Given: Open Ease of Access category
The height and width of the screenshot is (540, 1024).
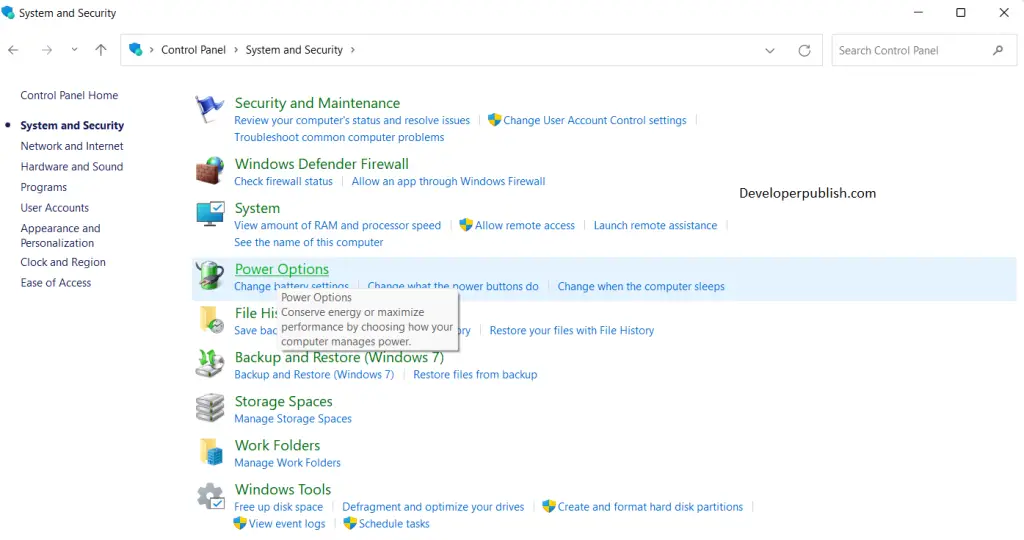Looking at the screenshot, I should (56, 283).
